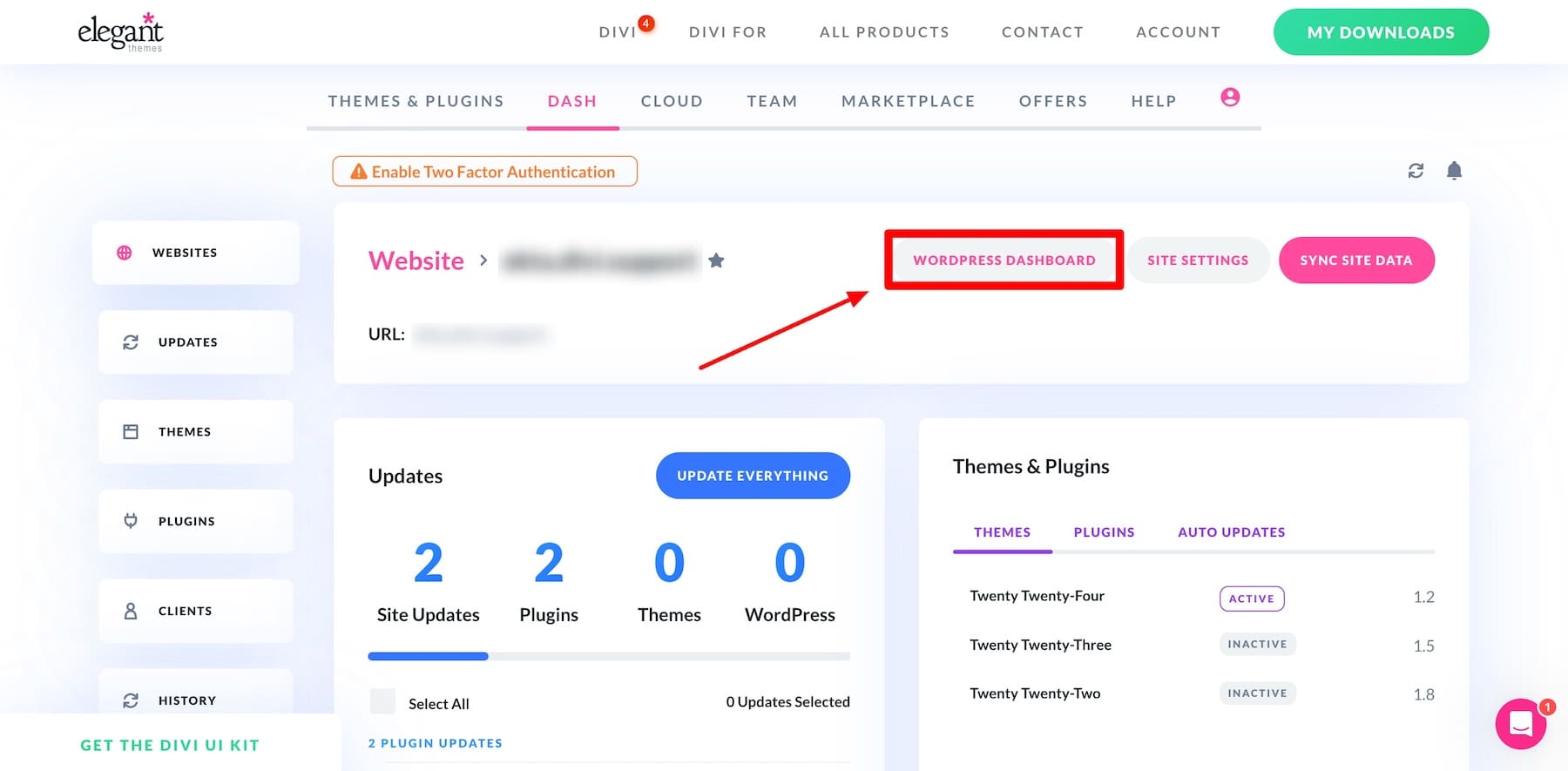Viewport: 1568px width, 771px height.
Task: Click the sync refresh icon
Action: [x=1416, y=171]
